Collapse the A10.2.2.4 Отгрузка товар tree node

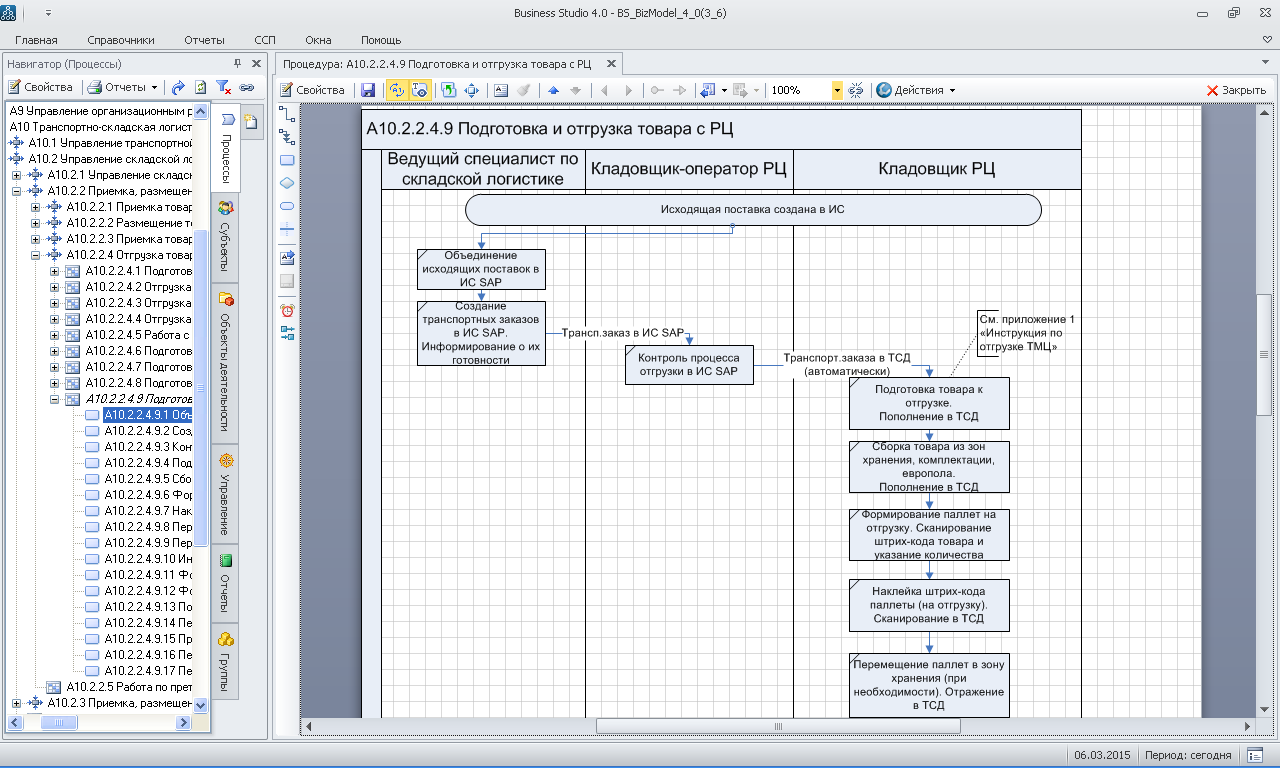click(x=36, y=255)
